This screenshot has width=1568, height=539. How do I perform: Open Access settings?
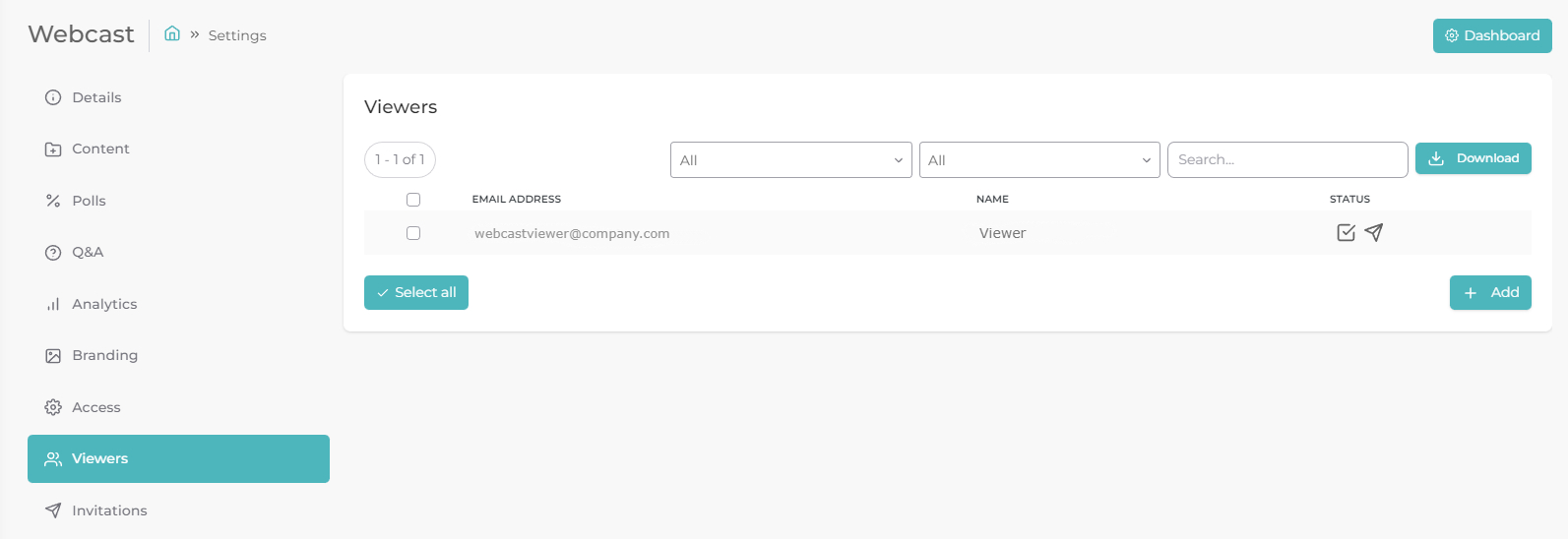[178, 407]
